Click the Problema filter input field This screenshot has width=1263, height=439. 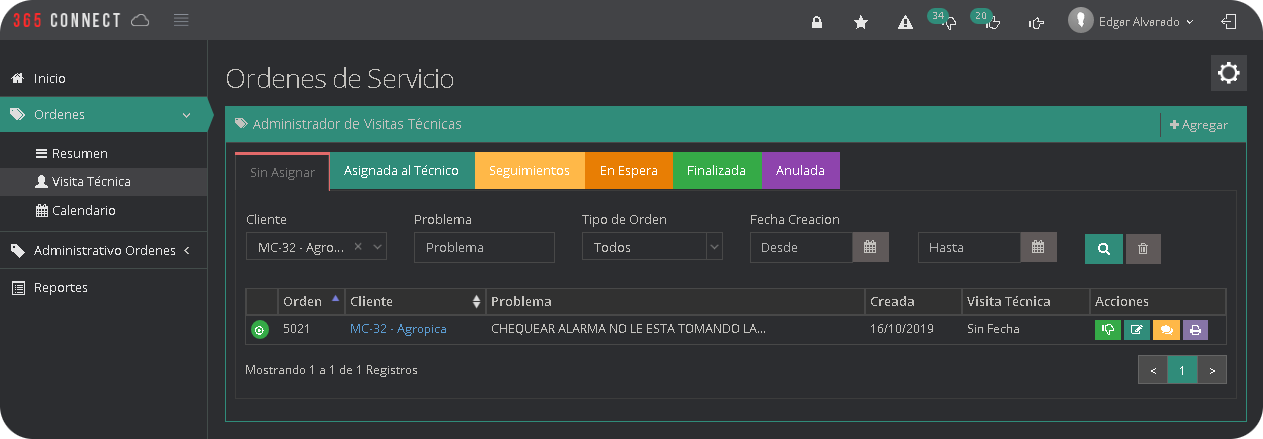pos(484,247)
